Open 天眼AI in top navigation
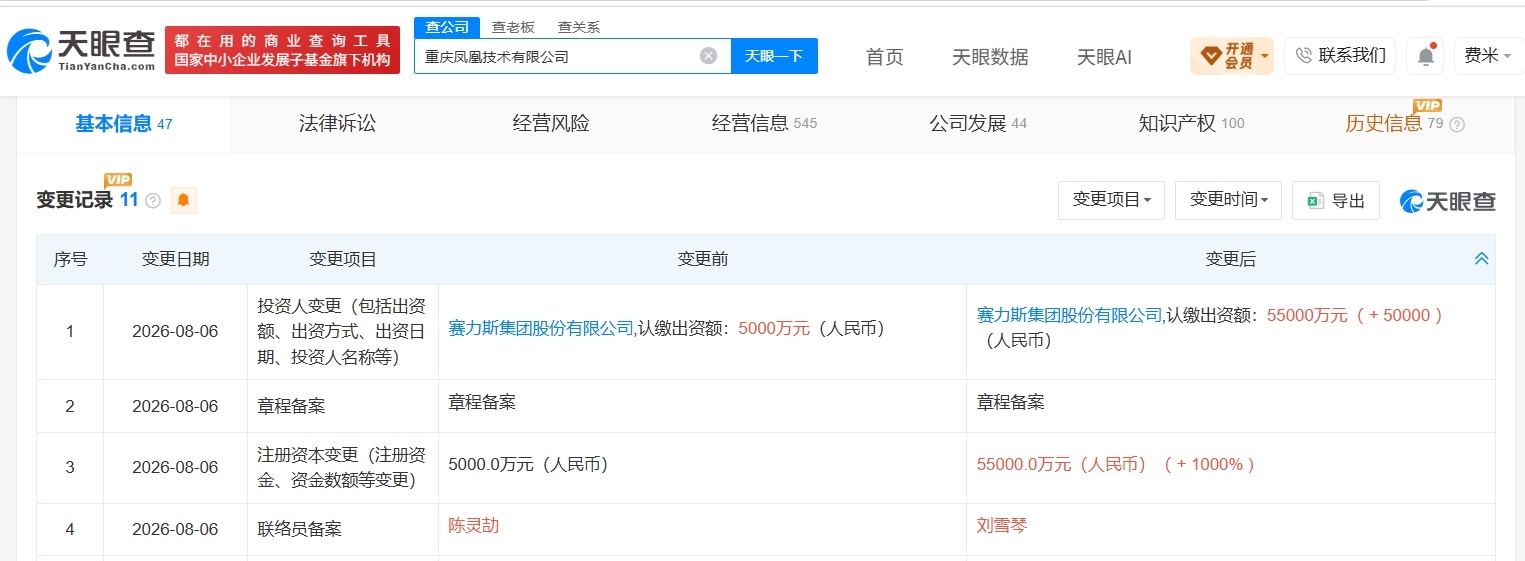 1104,57
